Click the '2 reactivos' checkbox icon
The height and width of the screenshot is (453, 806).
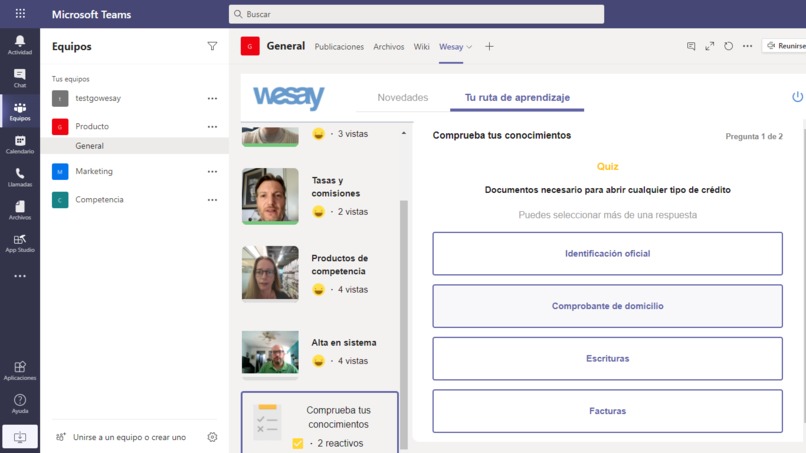[298, 443]
